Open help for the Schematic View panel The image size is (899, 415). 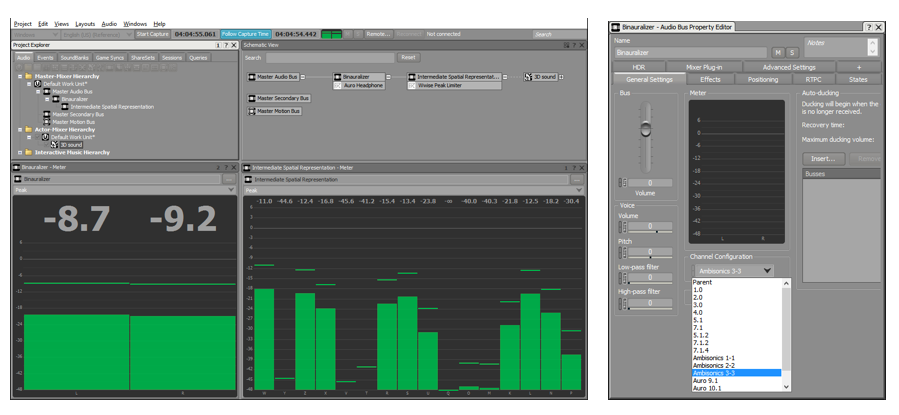point(574,45)
